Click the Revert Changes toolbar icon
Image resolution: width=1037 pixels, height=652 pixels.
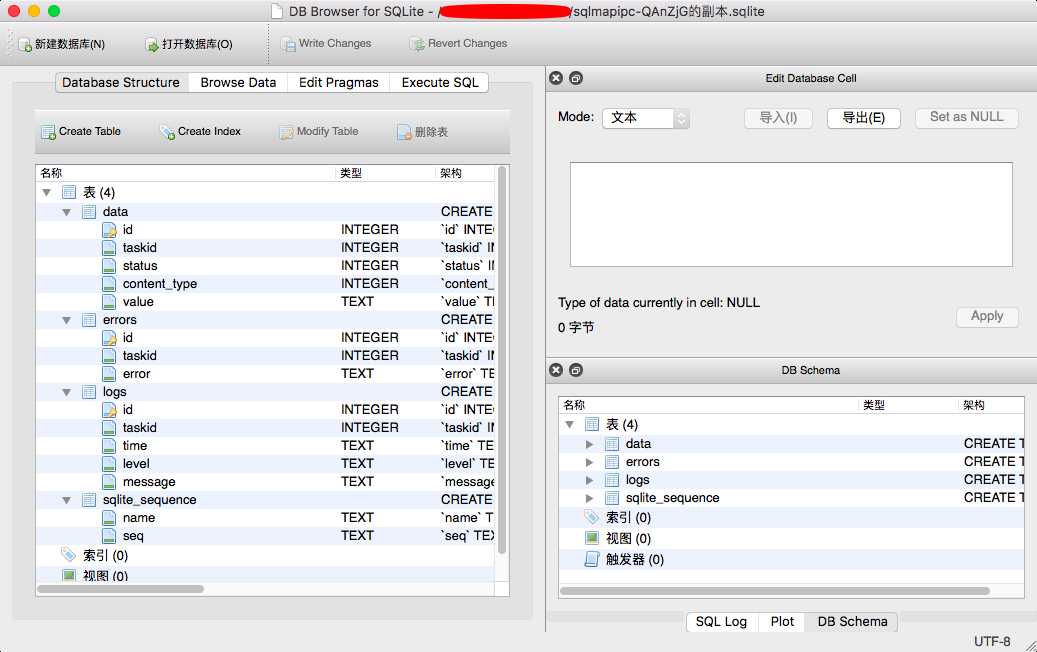click(x=417, y=44)
